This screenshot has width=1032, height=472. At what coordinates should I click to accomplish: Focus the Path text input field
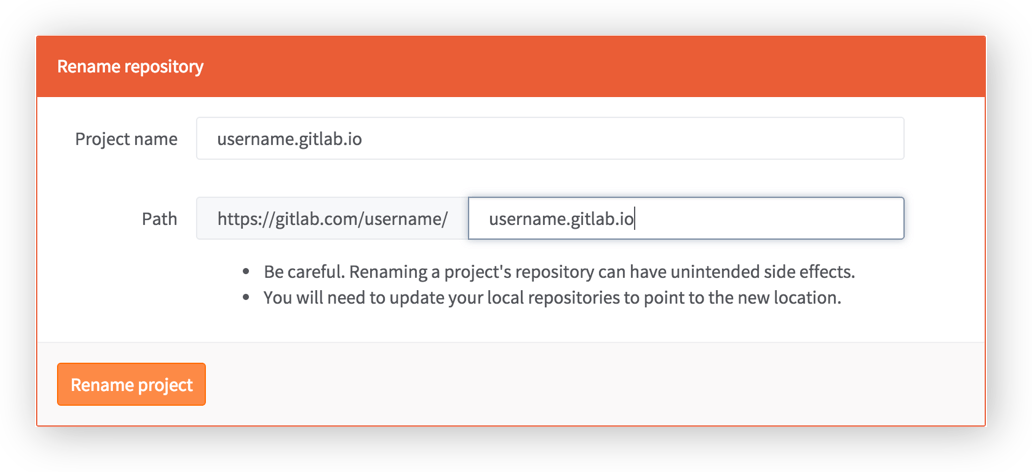(x=686, y=219)
